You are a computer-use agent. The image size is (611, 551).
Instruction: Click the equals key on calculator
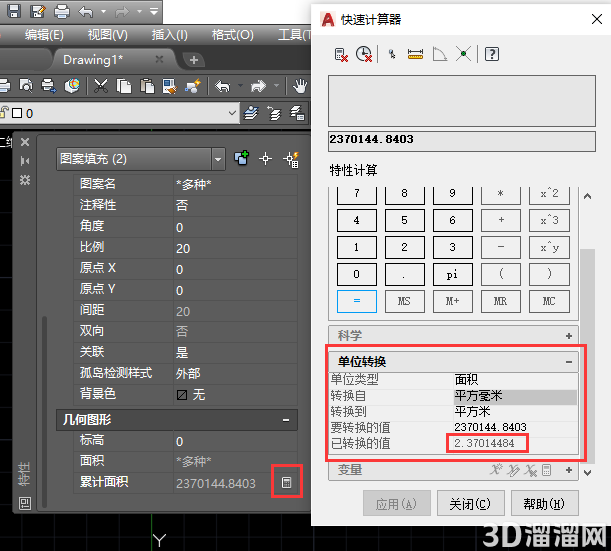click(357, 301)
